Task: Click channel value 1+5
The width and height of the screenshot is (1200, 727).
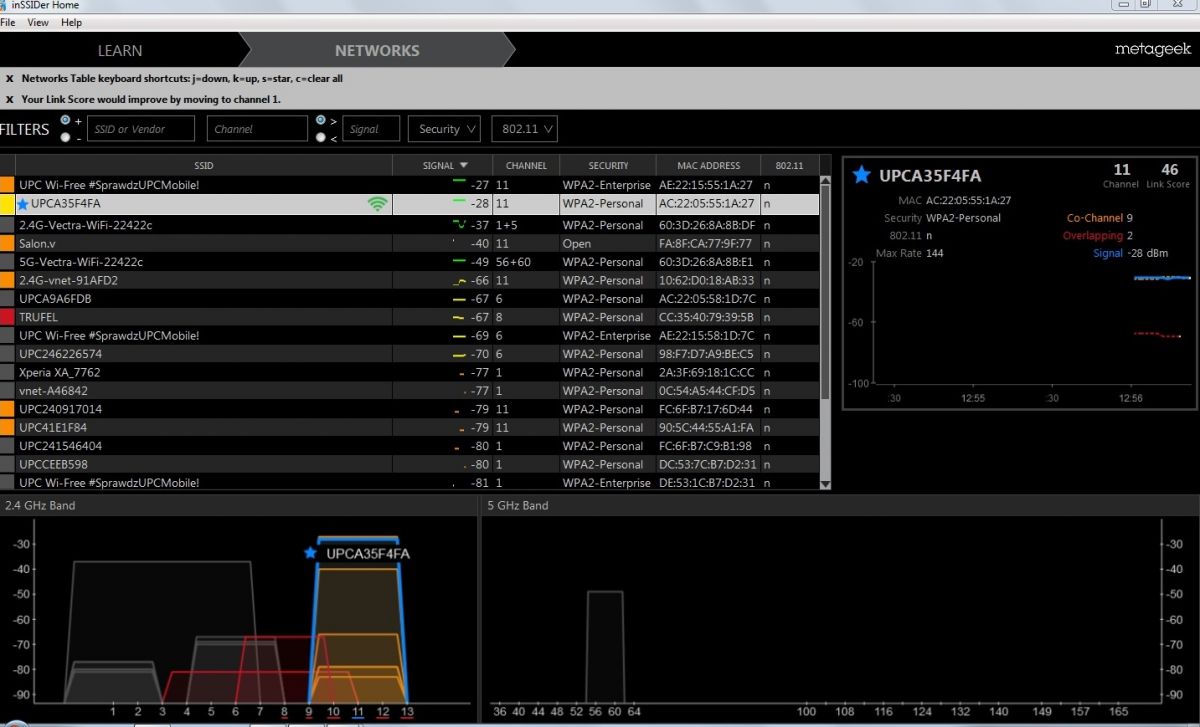Action: click(x=507, y=225)
